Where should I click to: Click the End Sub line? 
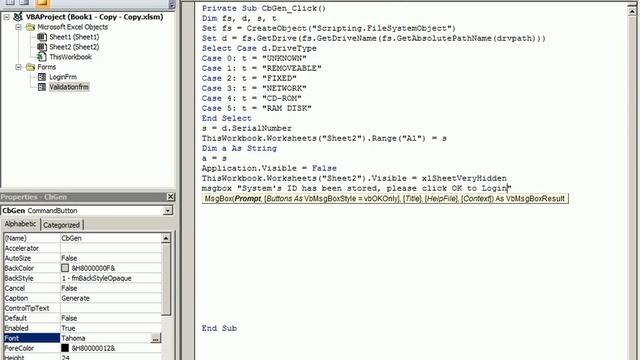(x=219, y=328)
